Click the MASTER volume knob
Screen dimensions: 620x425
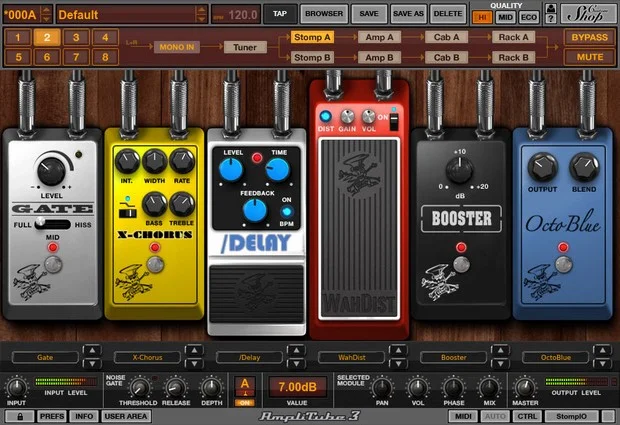click(x=525, y=387)
